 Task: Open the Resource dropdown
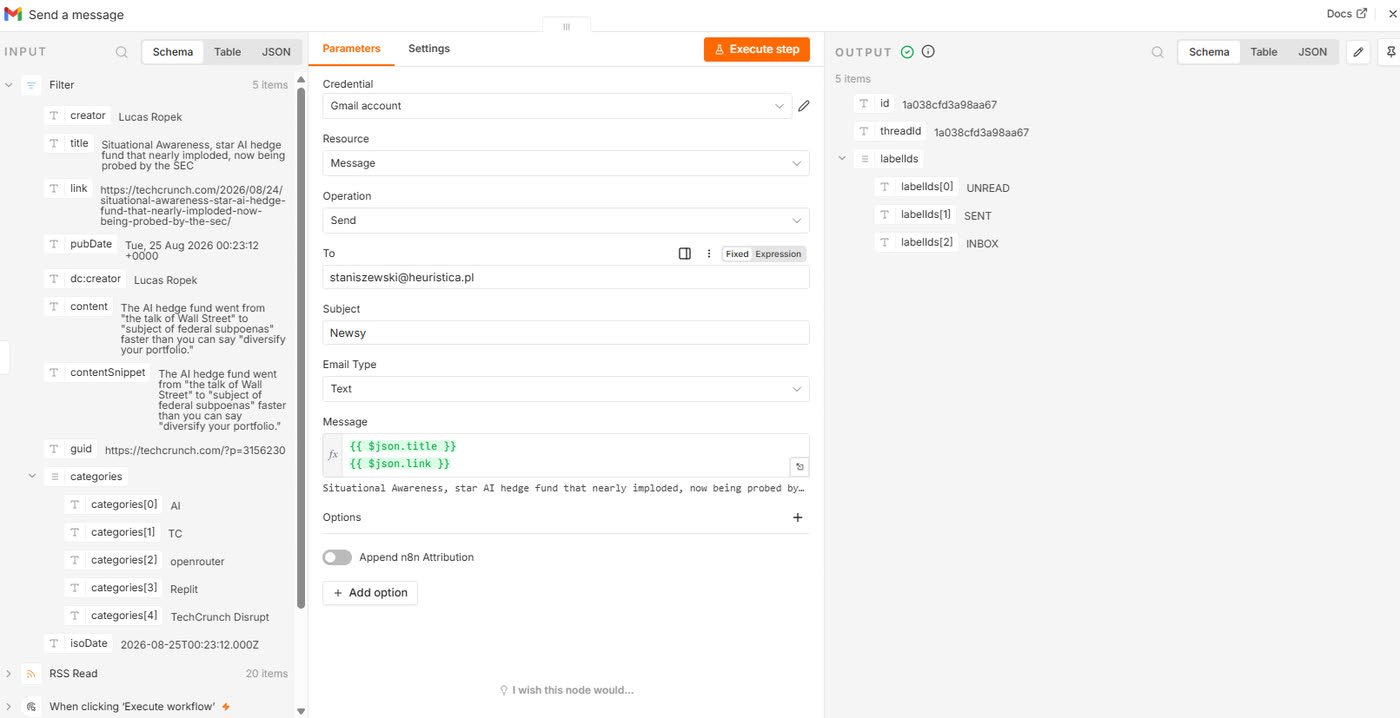click(x=566, y=163)
